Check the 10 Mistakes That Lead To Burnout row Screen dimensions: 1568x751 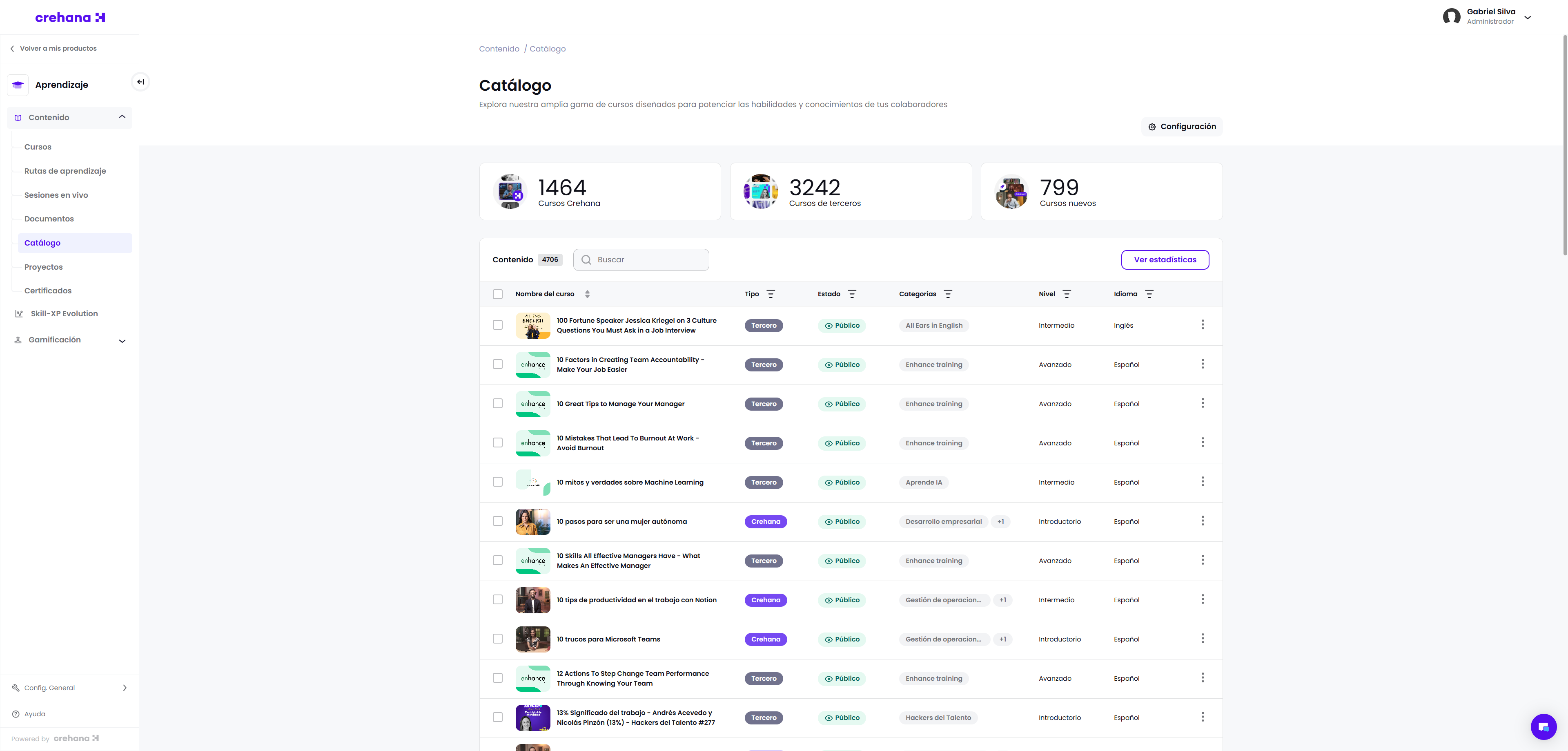(497, 443)
